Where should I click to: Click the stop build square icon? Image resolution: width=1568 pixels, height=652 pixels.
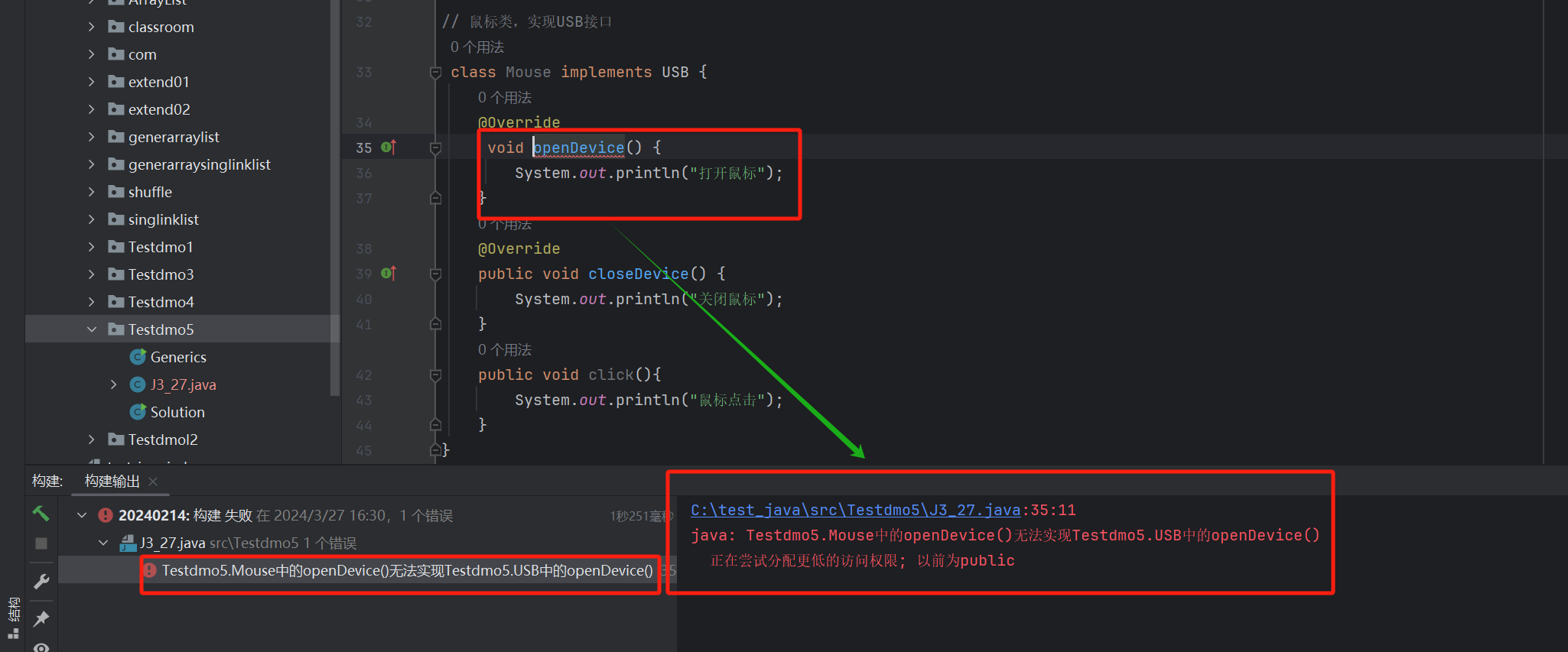(41, 543)
